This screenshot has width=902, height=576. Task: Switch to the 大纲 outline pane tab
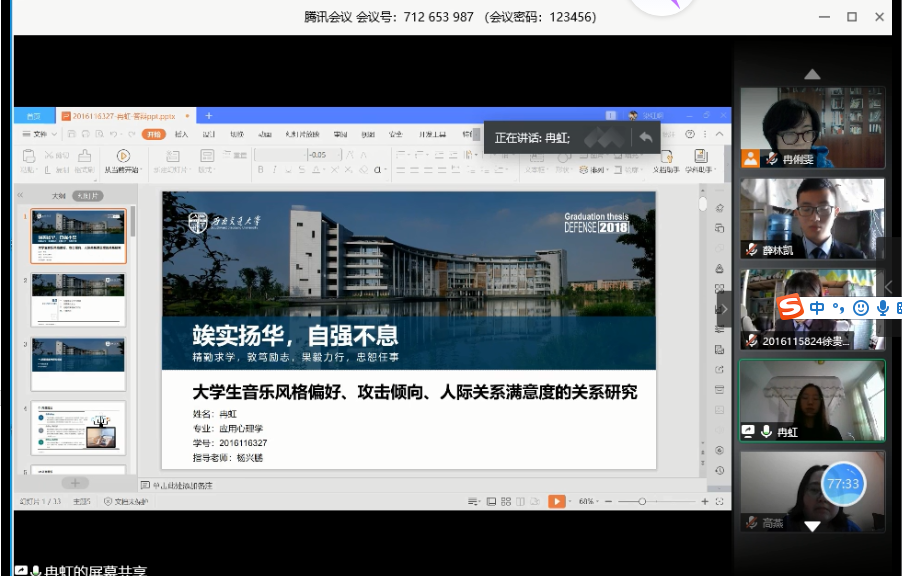(59, 196)
